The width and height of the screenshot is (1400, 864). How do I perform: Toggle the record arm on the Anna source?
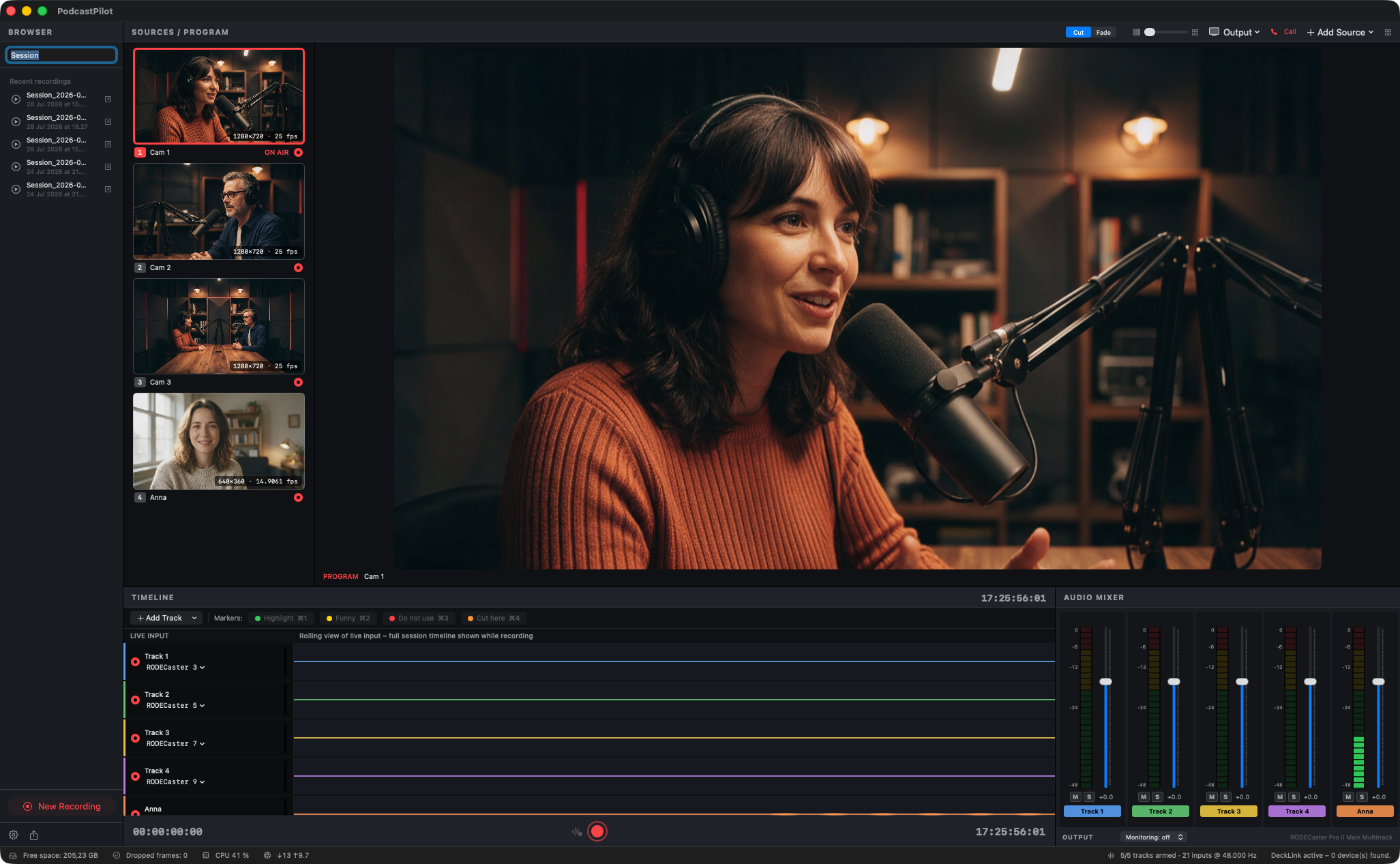pos(298,498)
